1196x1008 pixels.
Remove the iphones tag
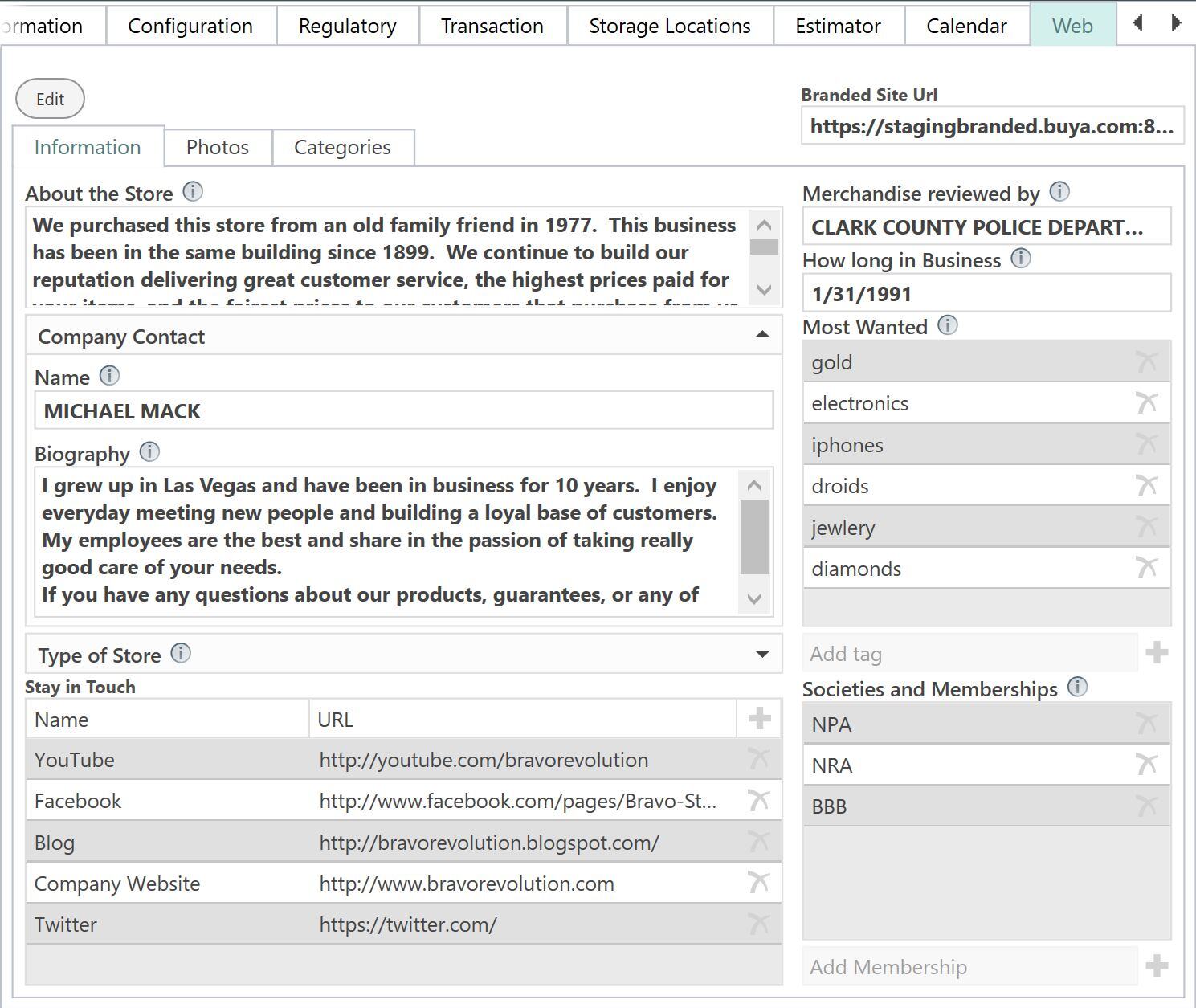tap(1147, 444)
